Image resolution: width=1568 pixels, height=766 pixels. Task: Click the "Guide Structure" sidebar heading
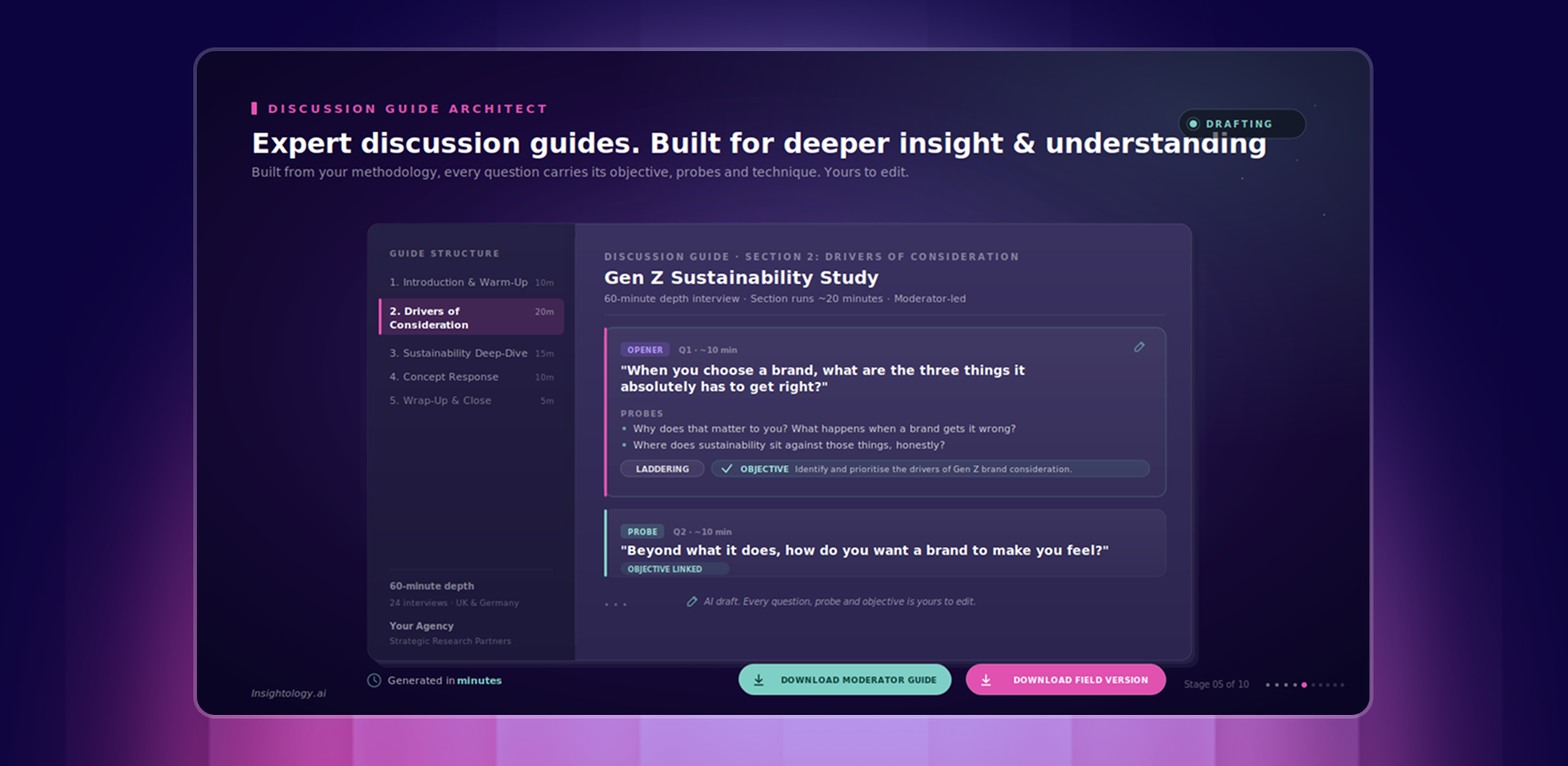coord(445,254)
